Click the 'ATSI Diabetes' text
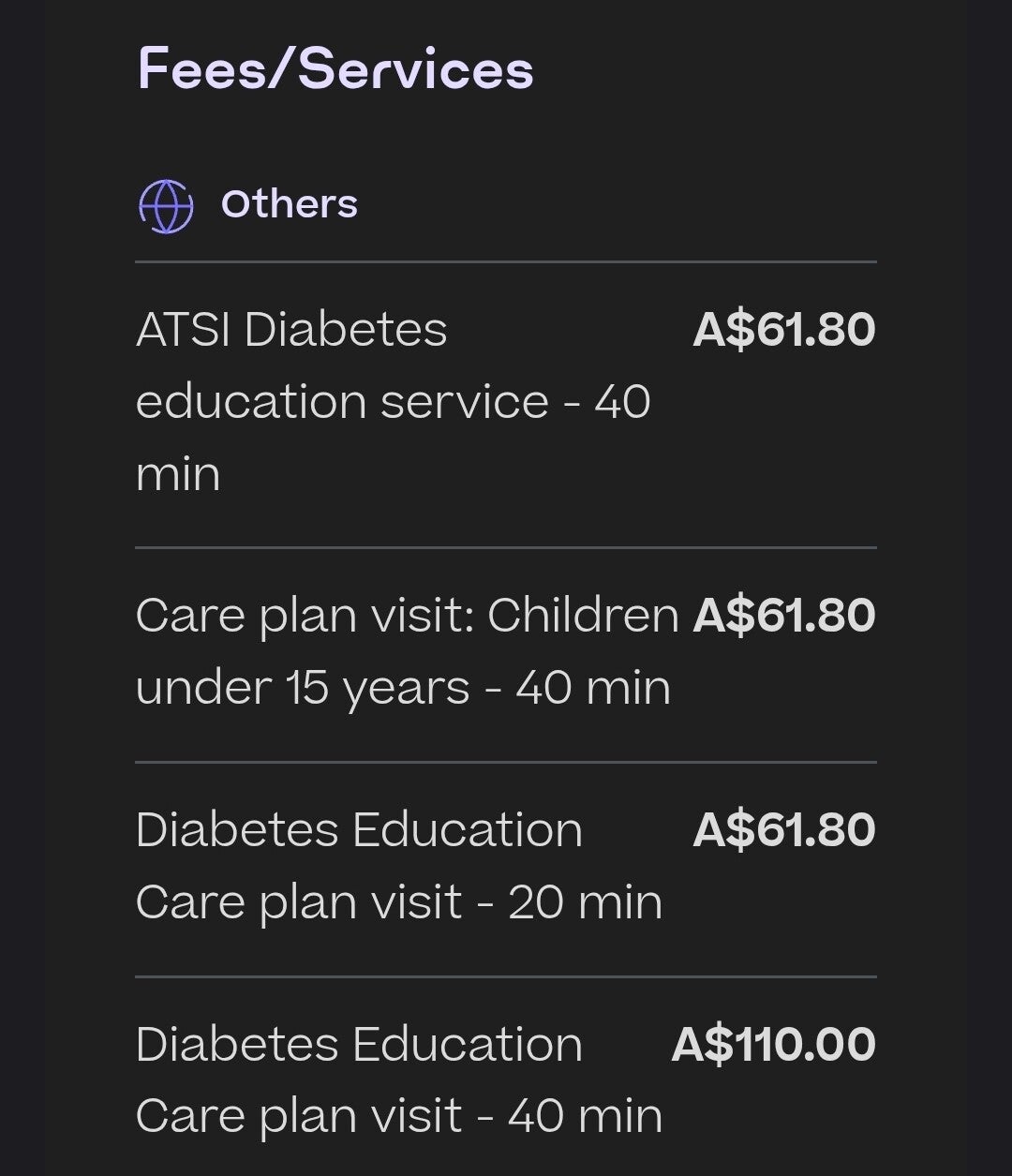 (291, 330)
